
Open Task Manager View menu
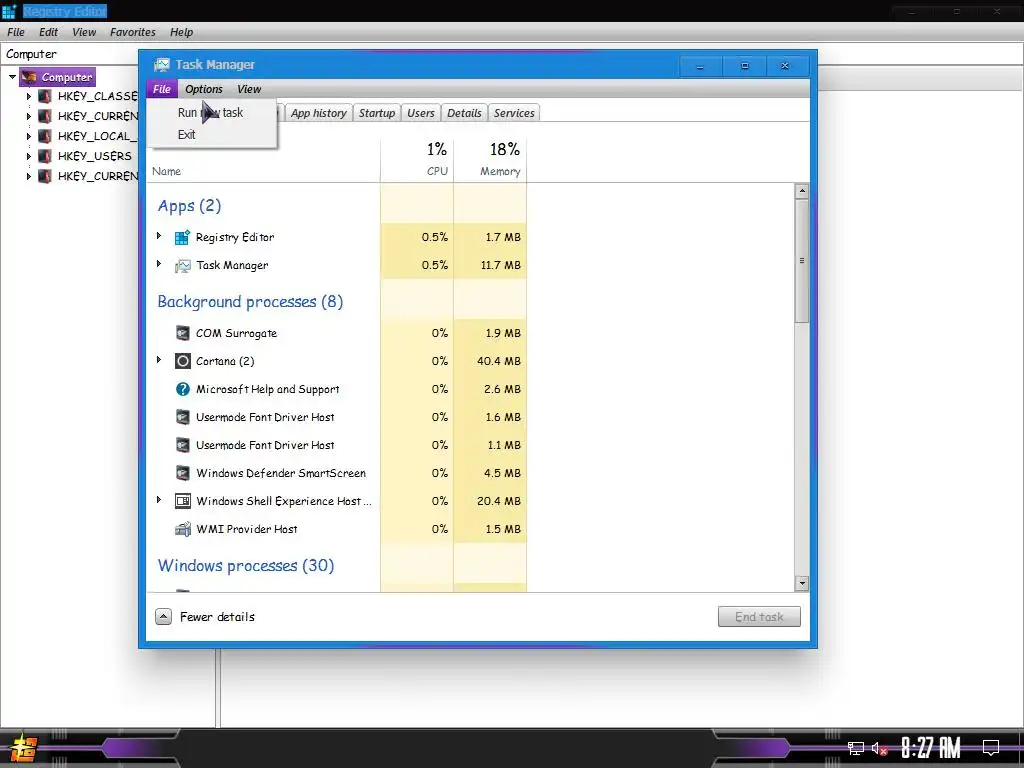(x=249, y=89)
